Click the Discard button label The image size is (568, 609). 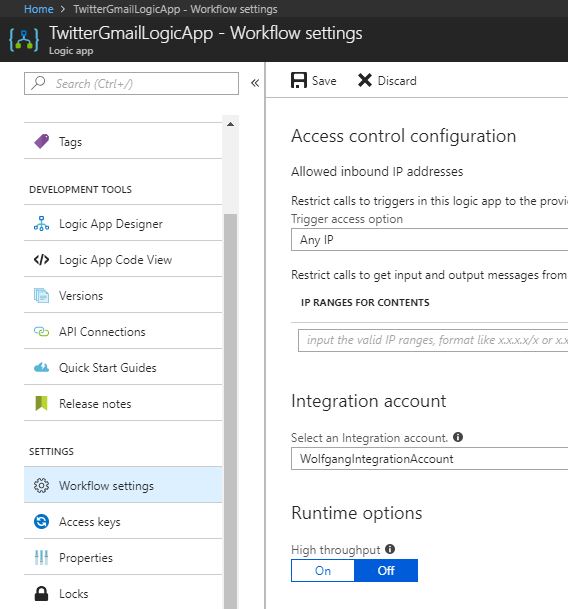[397, 81]
